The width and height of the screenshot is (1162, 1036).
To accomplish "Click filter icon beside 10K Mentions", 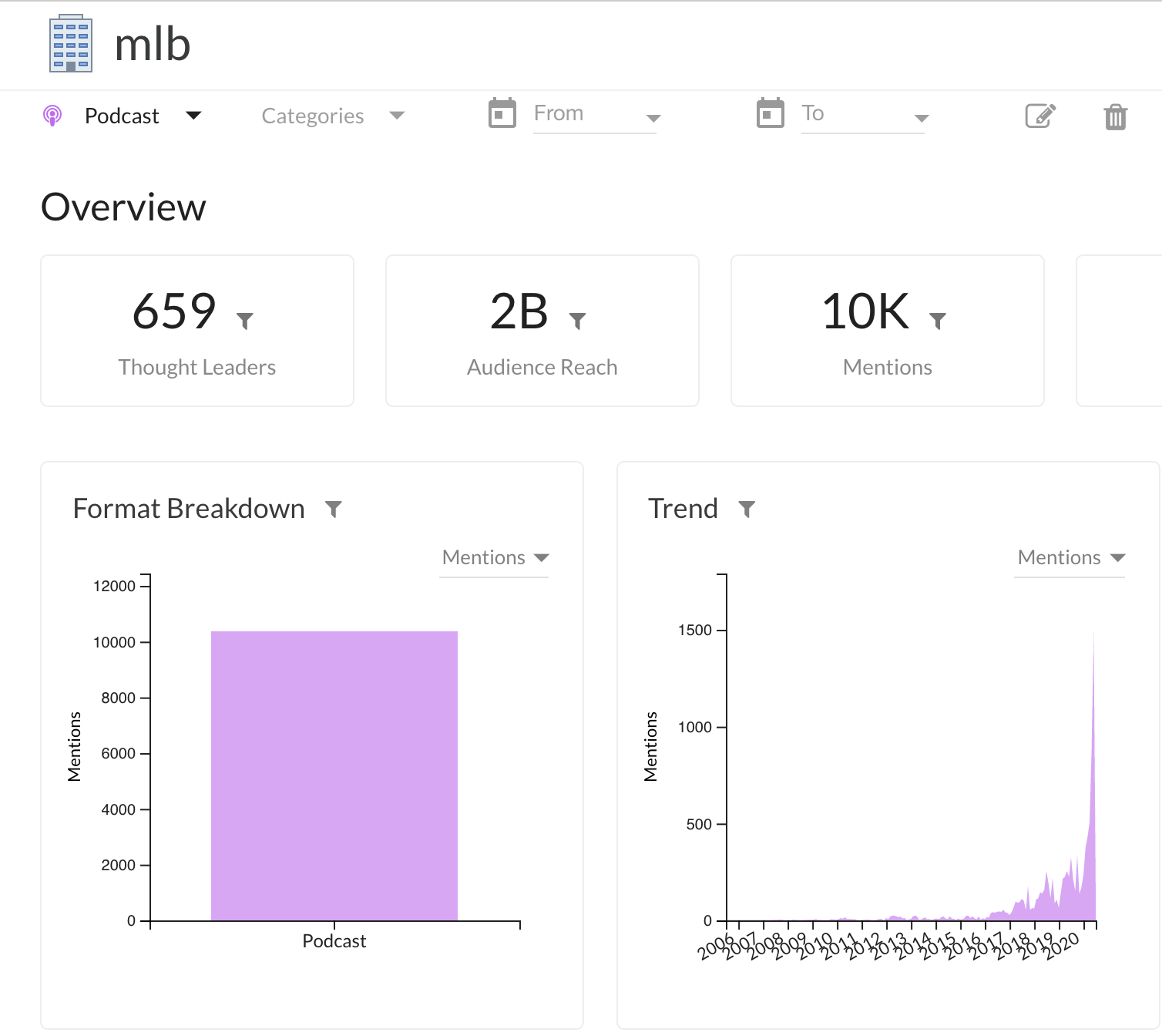I will (937, 320).
